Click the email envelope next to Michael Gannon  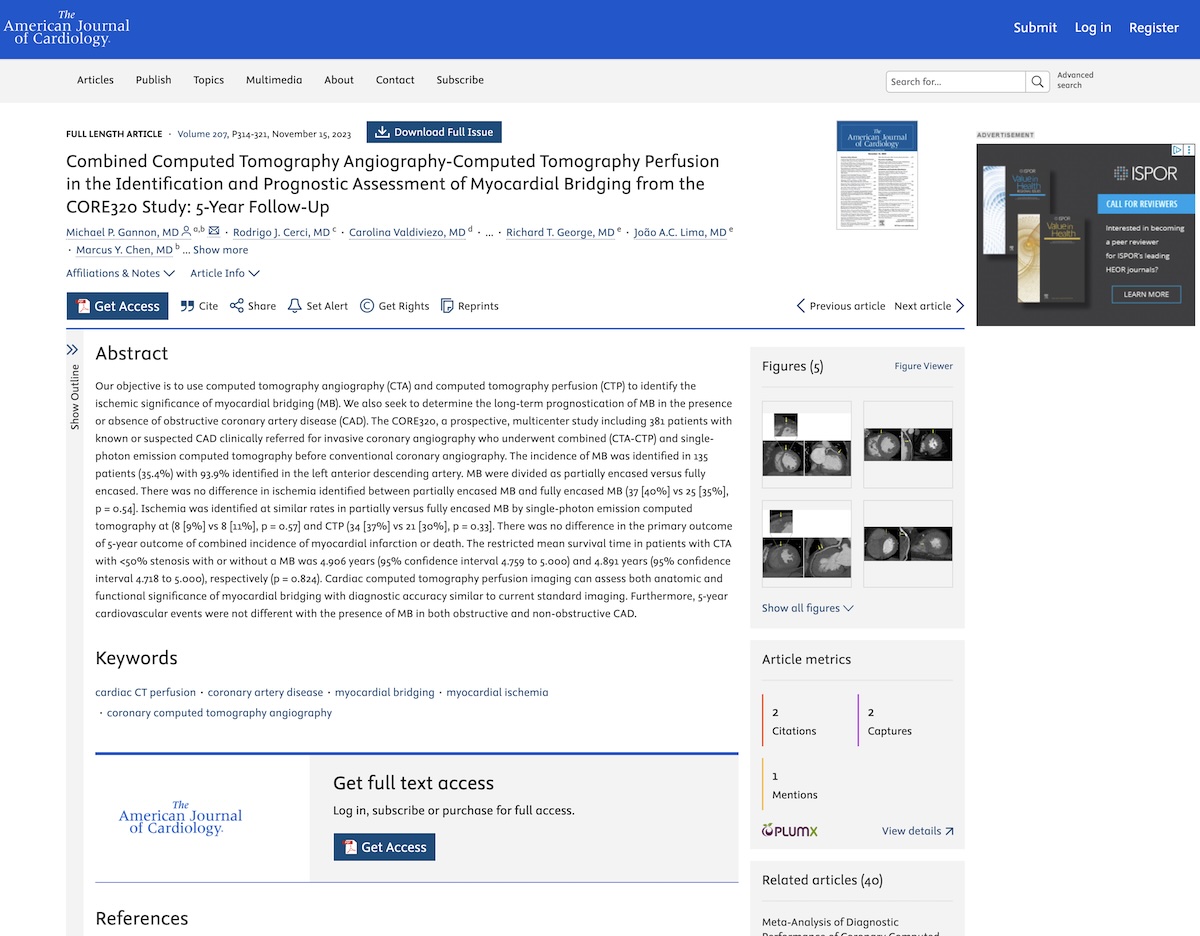click(214, 231)
